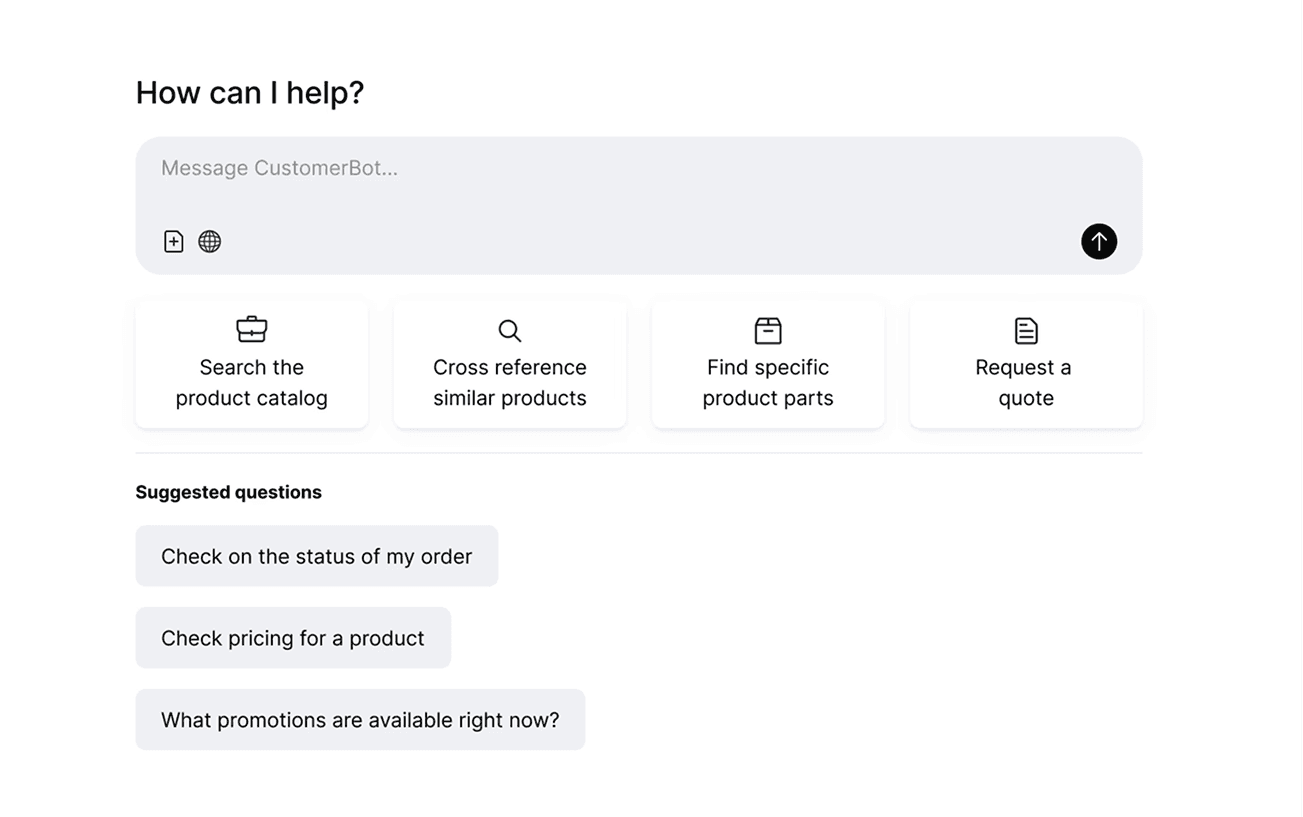Click the divider line above Suggested questions
This screenshot has width=1303, height=817.
point(638,453)
